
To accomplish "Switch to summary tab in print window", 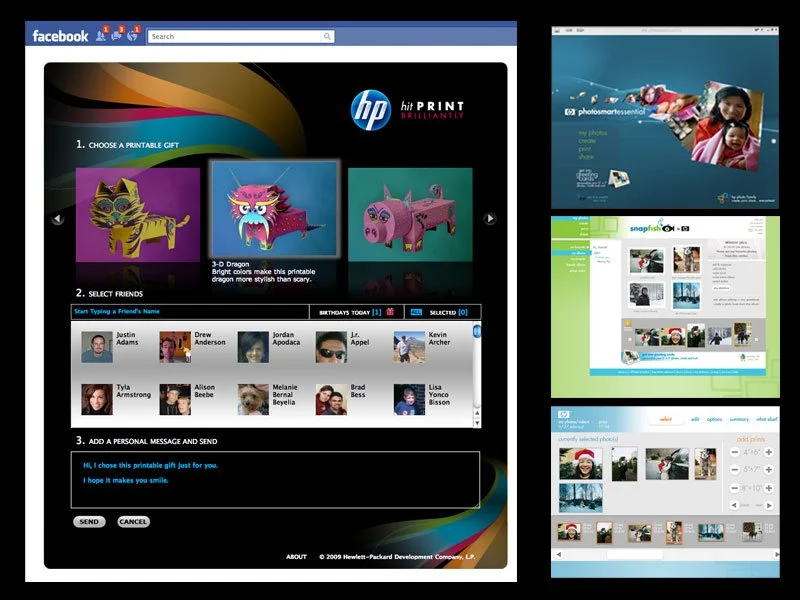I will pyautogui.click(x=739, y=419).
